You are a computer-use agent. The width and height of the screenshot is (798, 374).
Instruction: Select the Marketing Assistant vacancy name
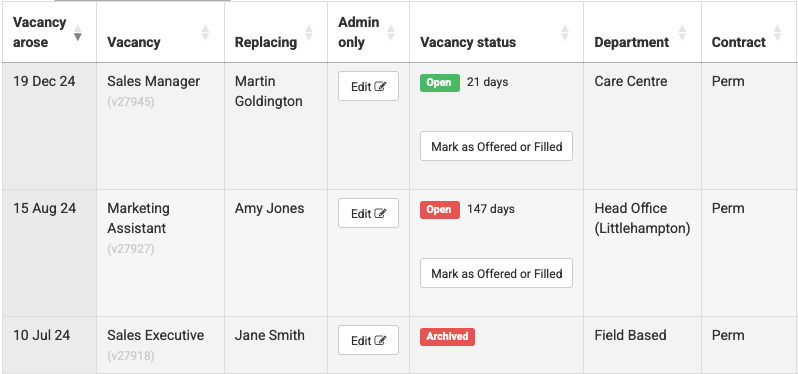[138, 218]
